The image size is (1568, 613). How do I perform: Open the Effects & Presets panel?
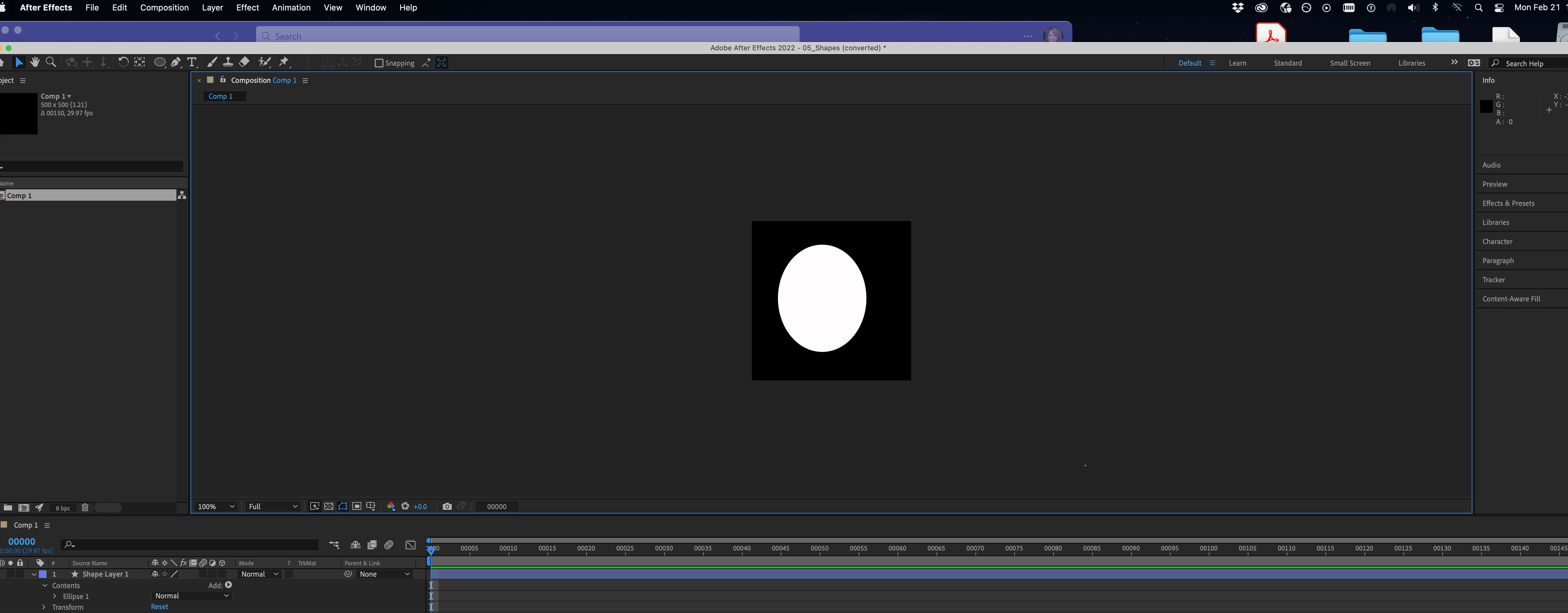tap(1508, 203)
